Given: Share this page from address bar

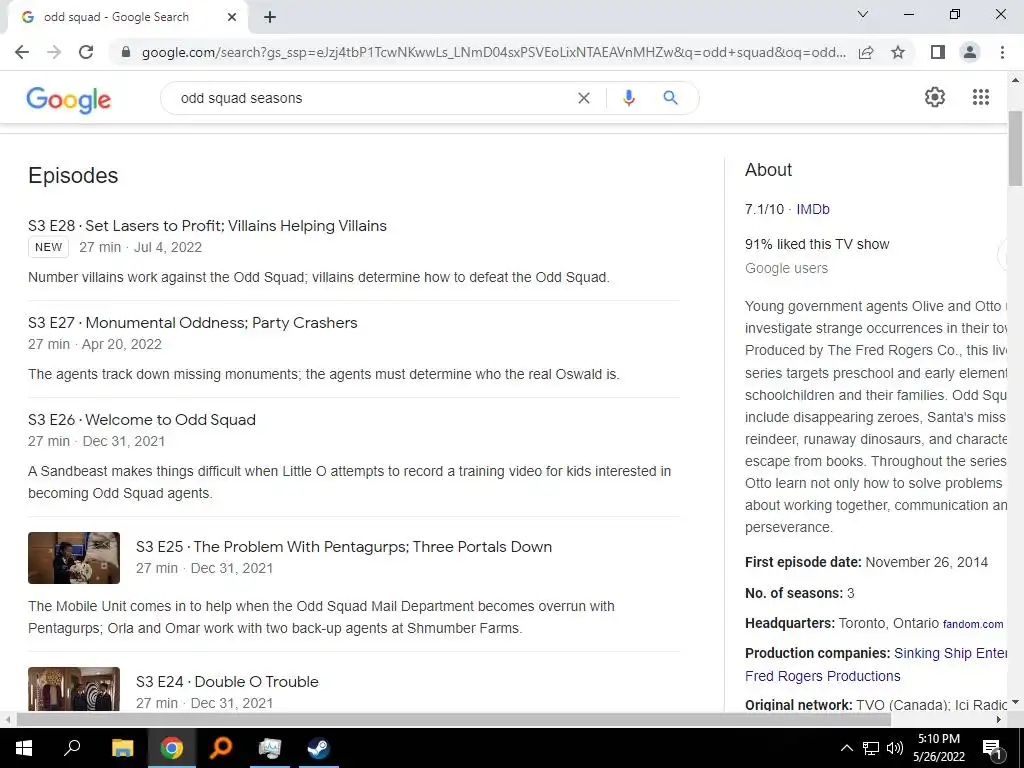Looking at the screenshot, I should (866, 52).
